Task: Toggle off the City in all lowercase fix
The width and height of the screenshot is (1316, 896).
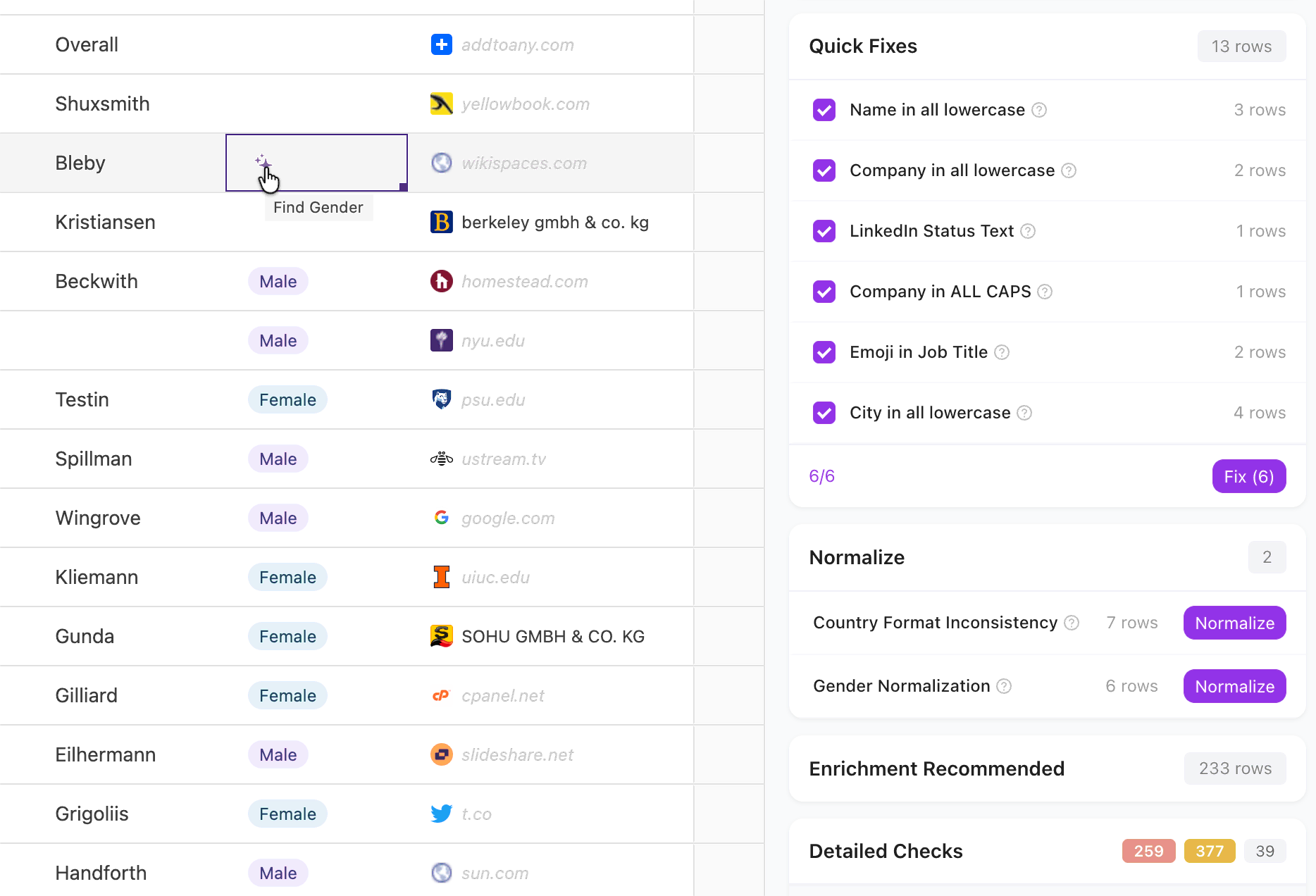Action: pyautogui.click(x=824, y=413)
